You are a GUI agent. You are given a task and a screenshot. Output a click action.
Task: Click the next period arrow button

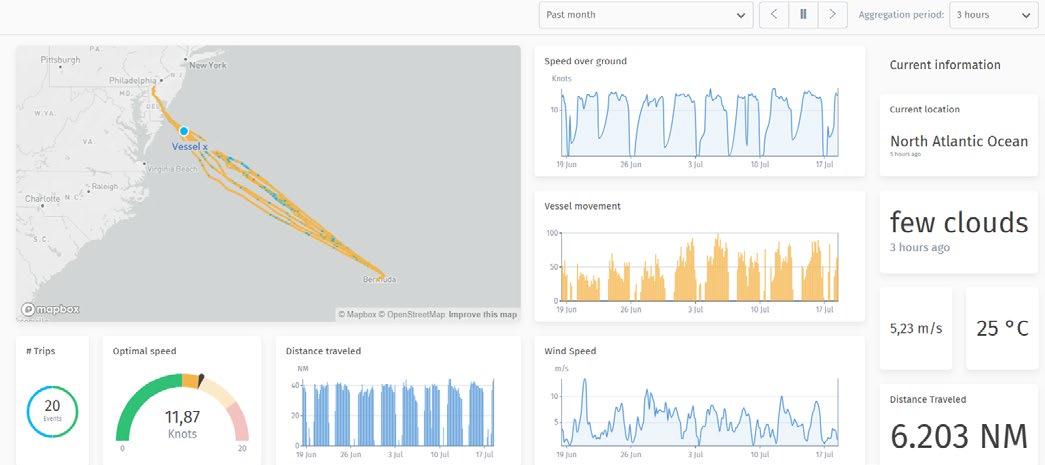pyautogui.click(x=832, y=15)
